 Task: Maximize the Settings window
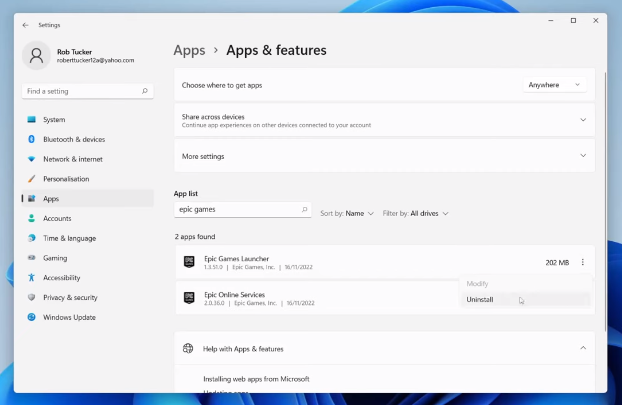[x=573, y=21]
